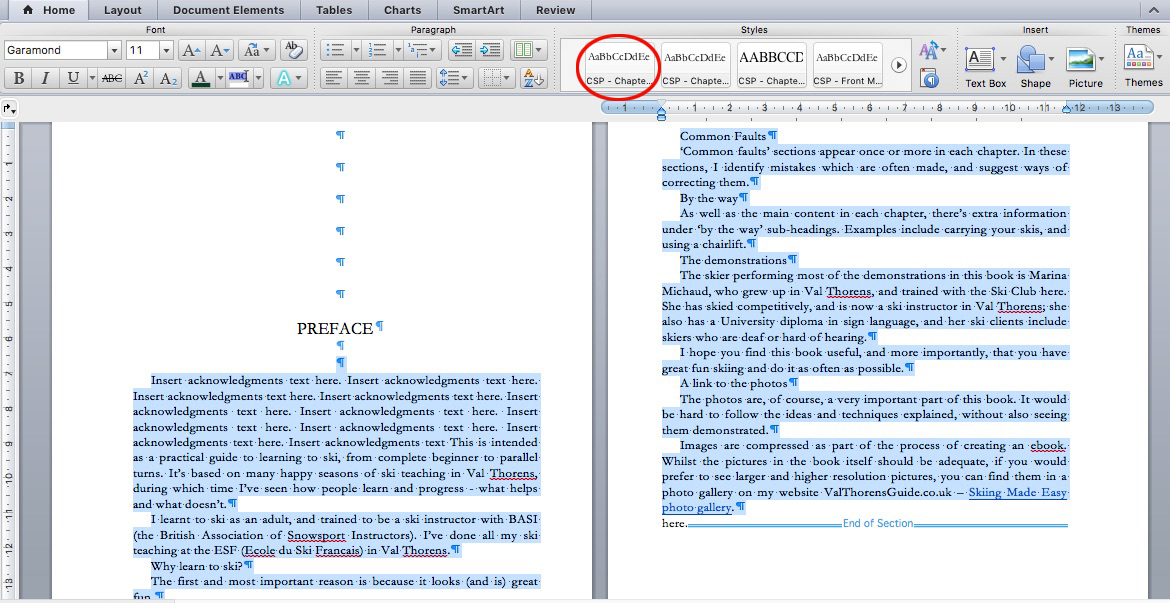1170x603 pixels.
Task: Insert a Picture from ribbon
Action: pos(1085,65)
